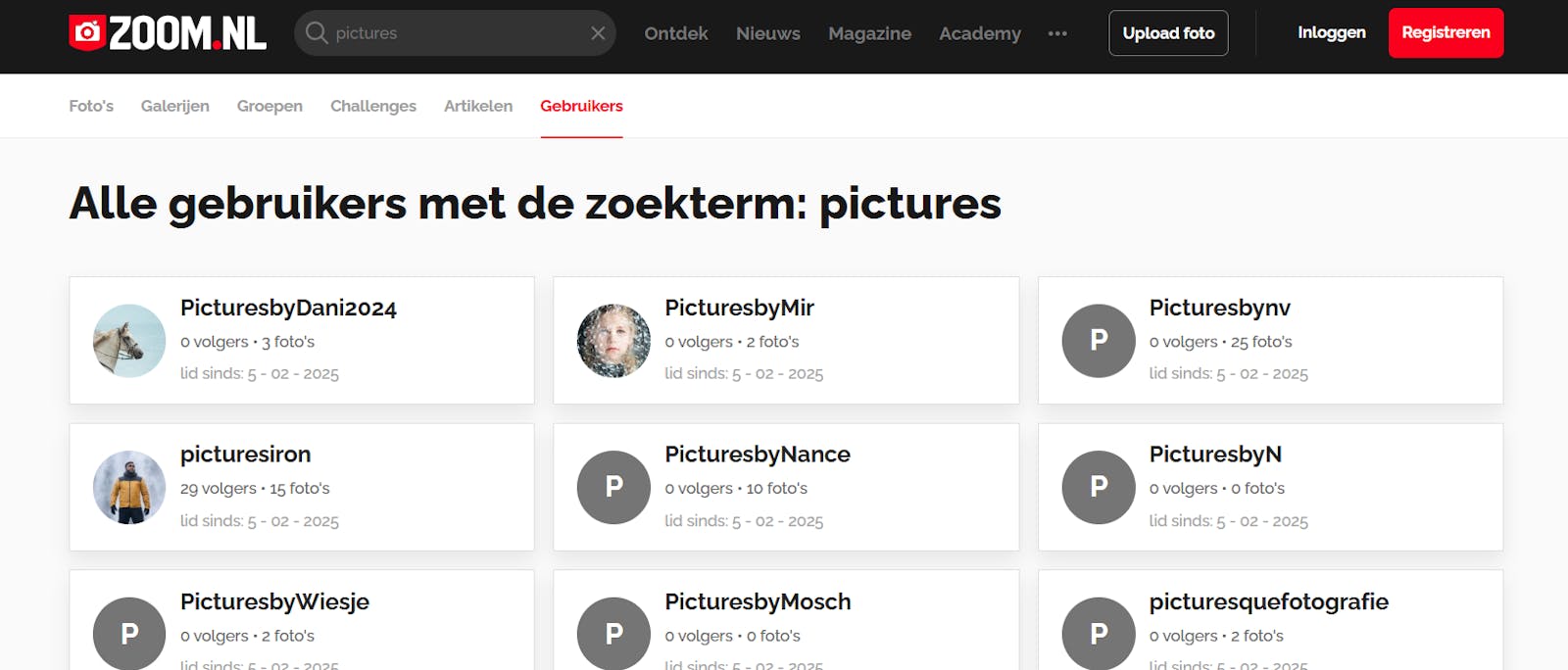
Task: Open the three-dots more menu
Action: (1057, 33)
